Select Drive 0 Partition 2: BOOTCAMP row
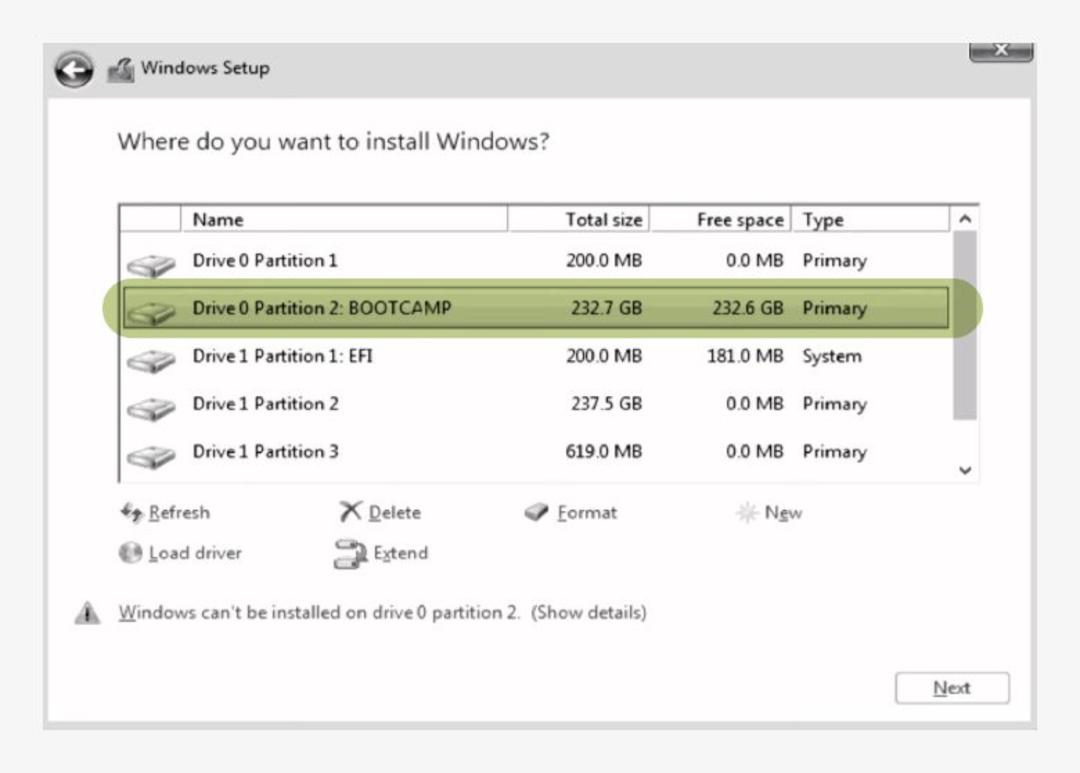The width and height of the screenshot is (1080, 773). click(x=536, y=308)
